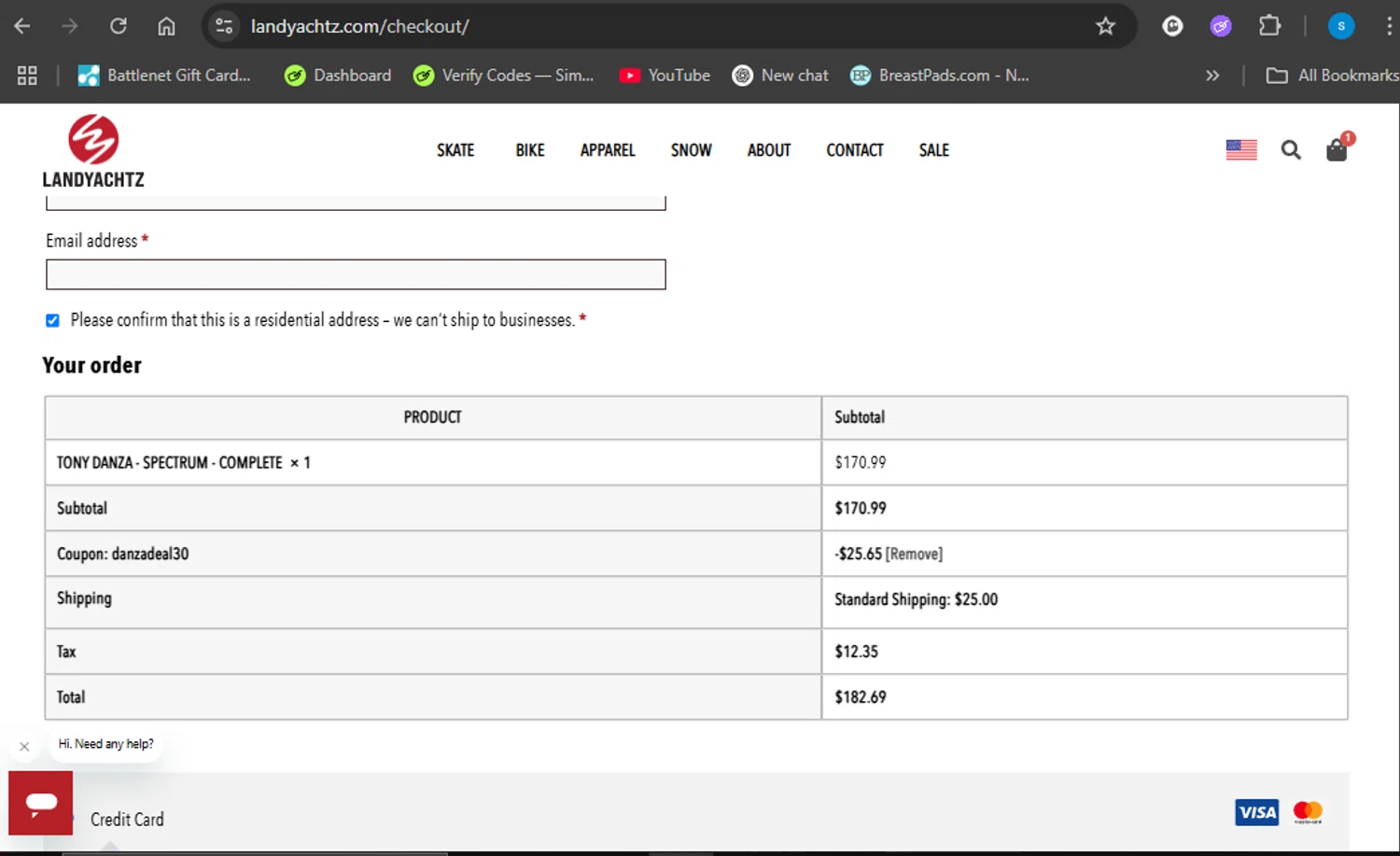The image size is (1400, 856).
Task: Bookmark this page with the star icon
Action: coord(1106,26)
